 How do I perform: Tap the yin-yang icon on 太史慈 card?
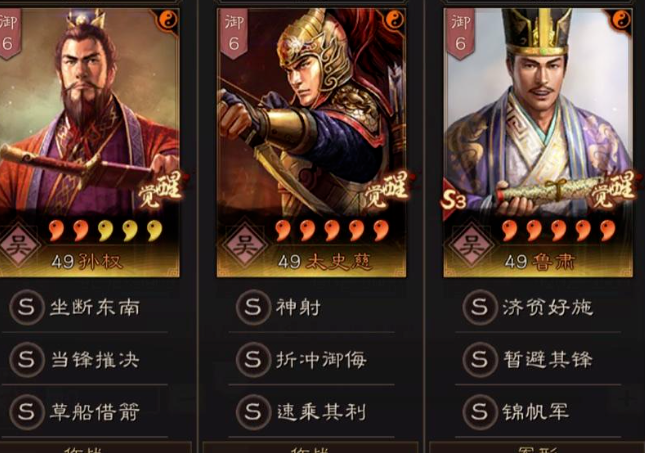point(394,19)
